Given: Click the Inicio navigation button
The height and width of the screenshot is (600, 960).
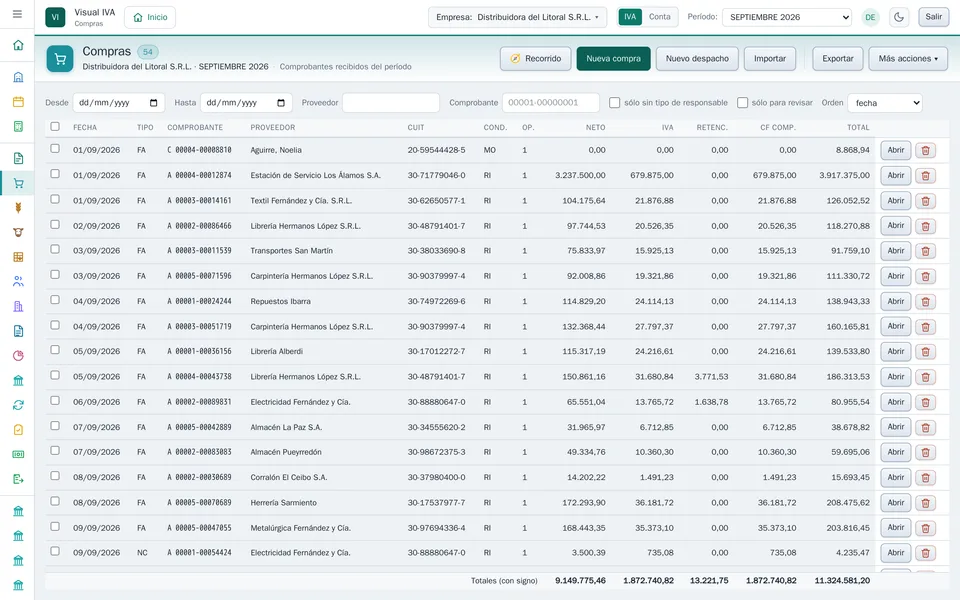Looking at the screenshot, I should click(x=150, y=17).
